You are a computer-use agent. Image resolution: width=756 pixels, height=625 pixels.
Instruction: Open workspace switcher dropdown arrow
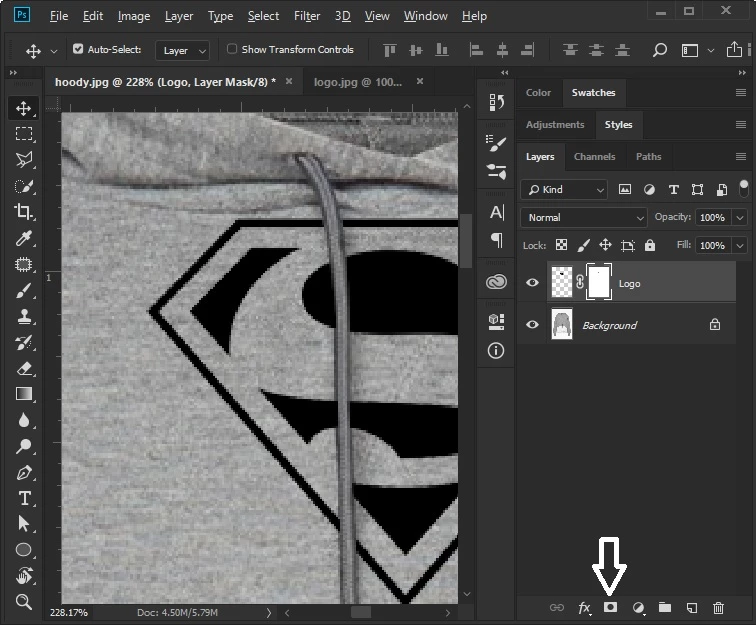(x=711, y=50)
